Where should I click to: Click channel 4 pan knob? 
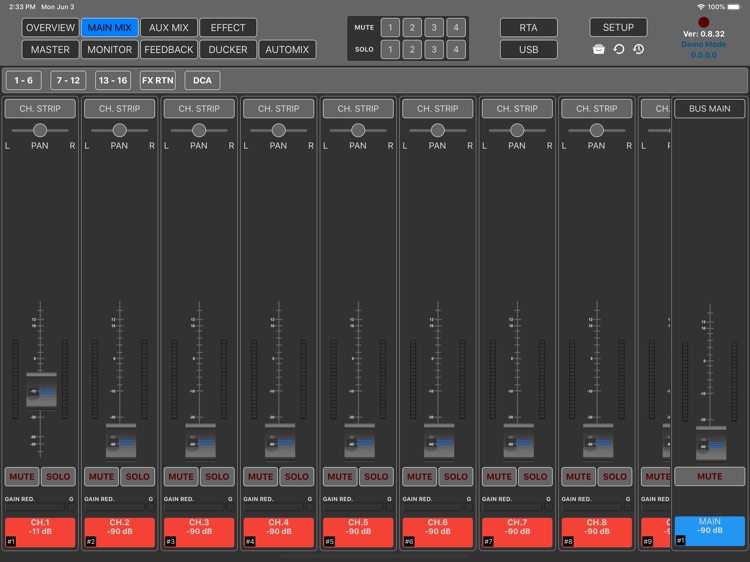[x=278, y=130]
